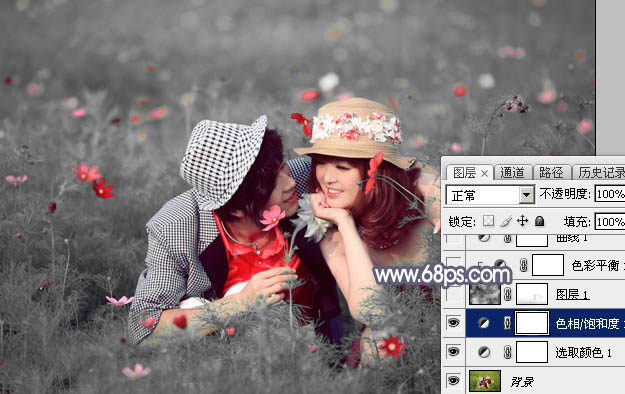This screenshot has height=394, width=625.
Task: Enable lock position move icon
Action: click(522, 221)
